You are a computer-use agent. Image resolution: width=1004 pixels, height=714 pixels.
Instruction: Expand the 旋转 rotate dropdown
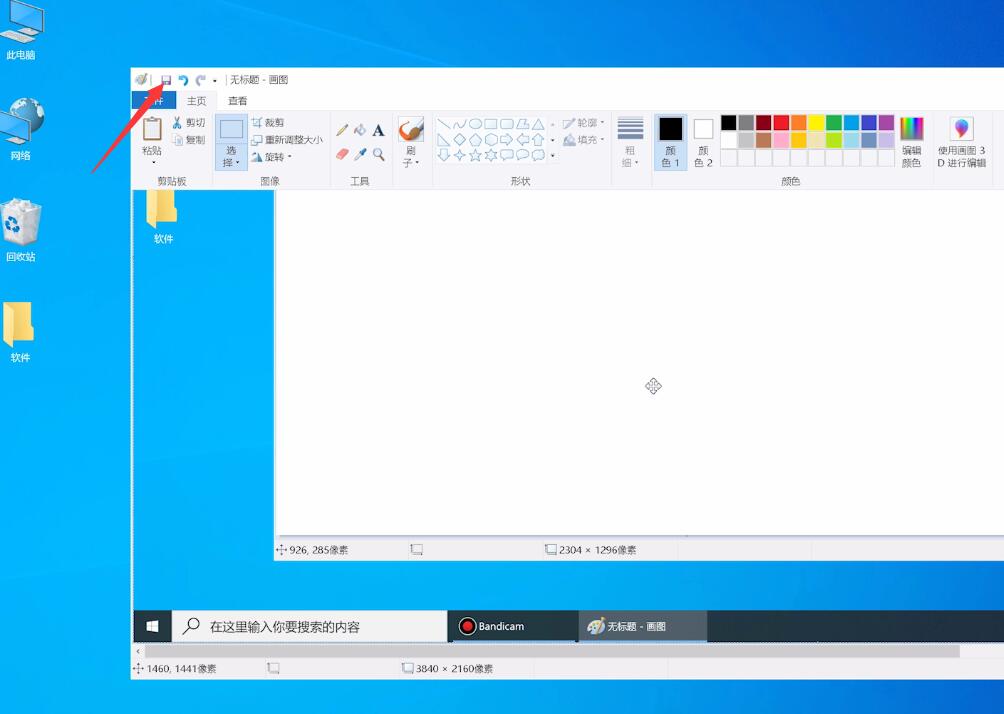(271, 157)
